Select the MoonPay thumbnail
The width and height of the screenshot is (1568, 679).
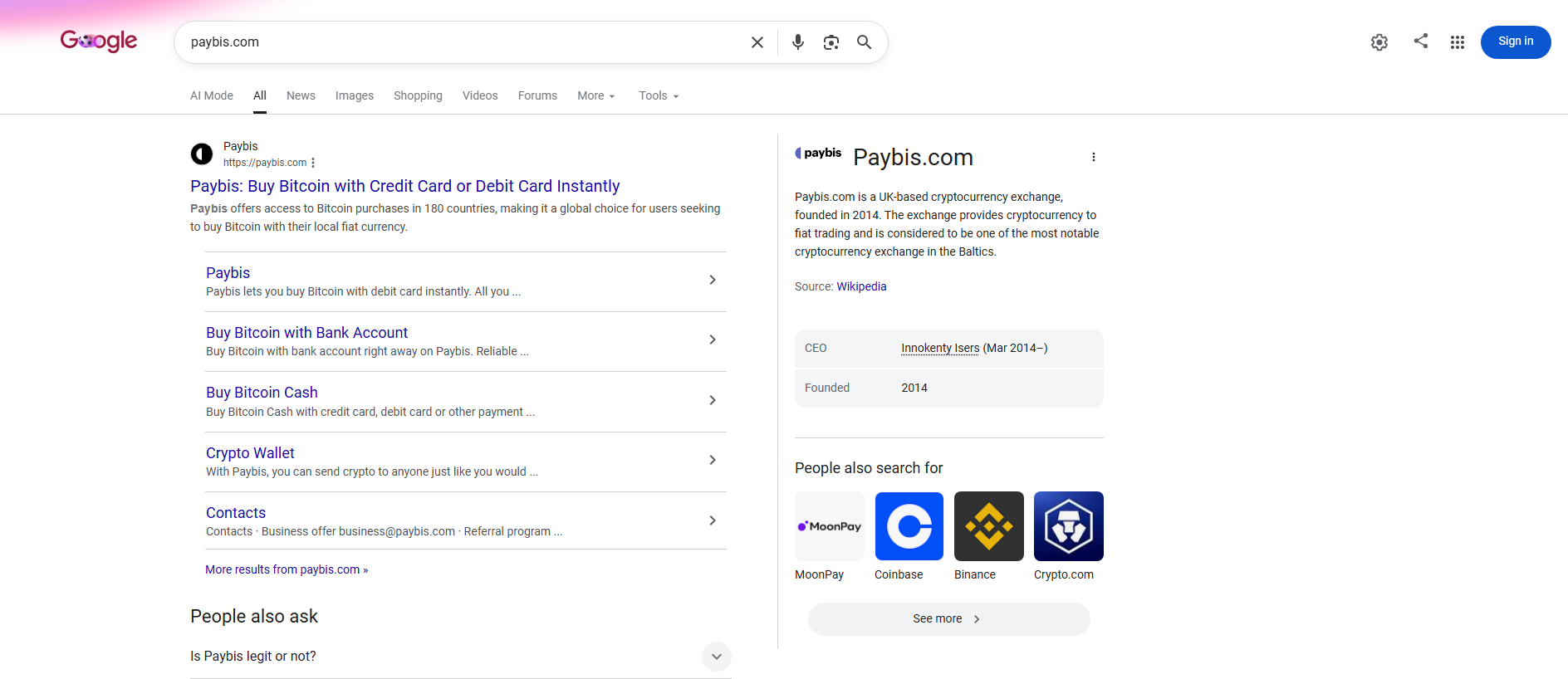pyautogui.click(x=830, y=526)
